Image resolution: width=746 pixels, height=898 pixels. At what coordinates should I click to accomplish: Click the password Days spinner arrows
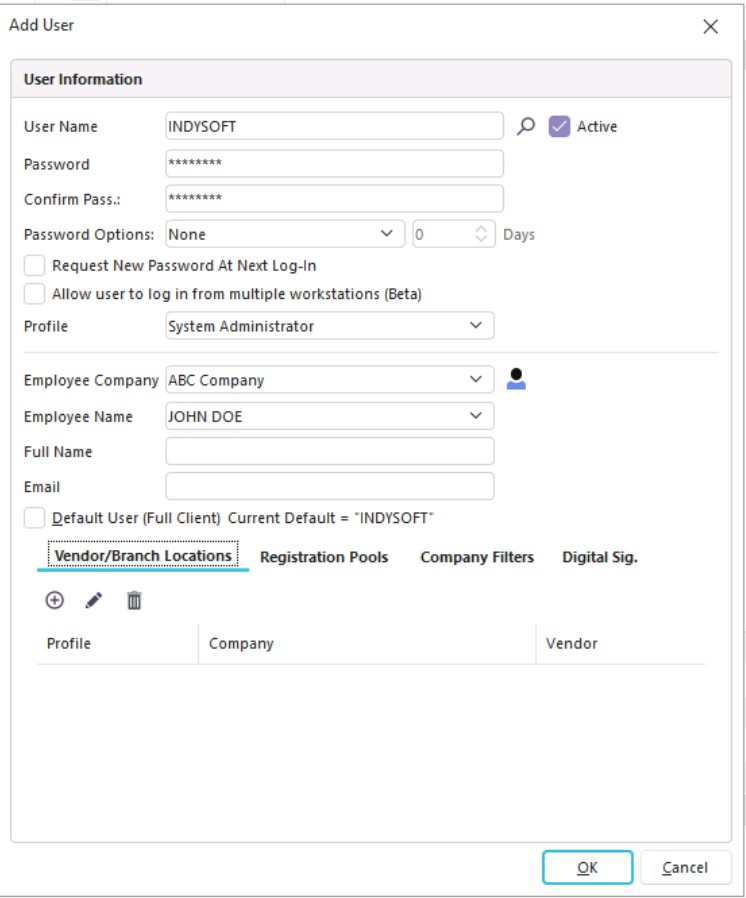(482, 234)
